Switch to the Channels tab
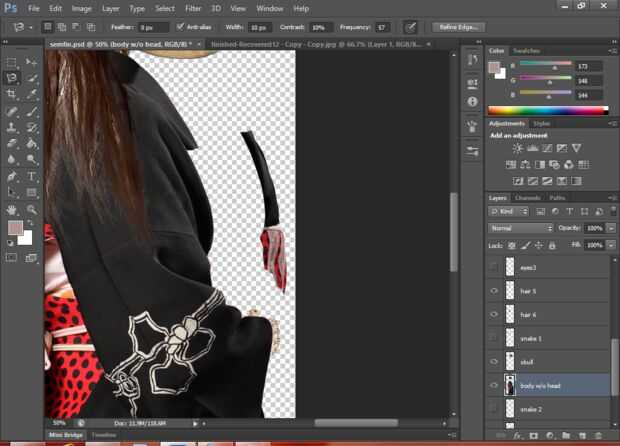 point(527,198)
